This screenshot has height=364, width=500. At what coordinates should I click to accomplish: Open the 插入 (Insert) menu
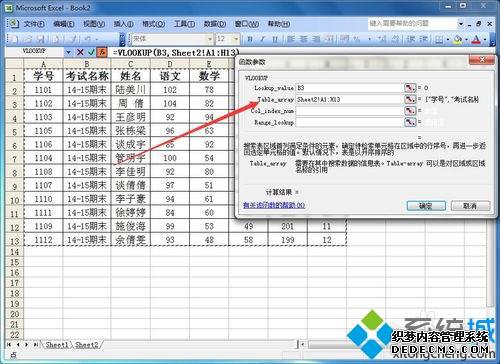click(123, 24)
